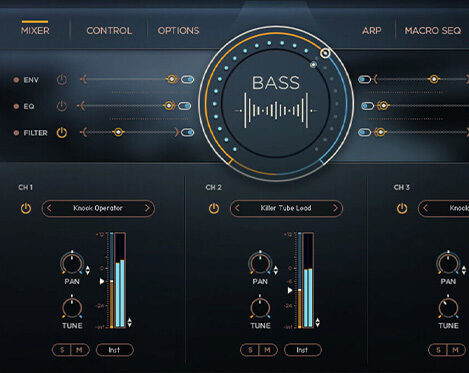
Task: Mute channel 1 with M button
Action: click(79, 350)
